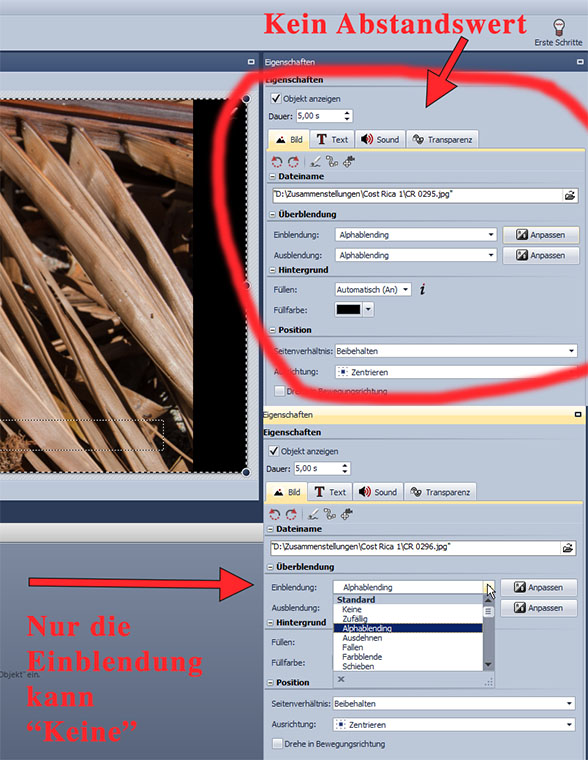Click the down arrow of Einblendung list scrollbar
Viewport: 588px width, 760px height.
[x=488, y=665]
